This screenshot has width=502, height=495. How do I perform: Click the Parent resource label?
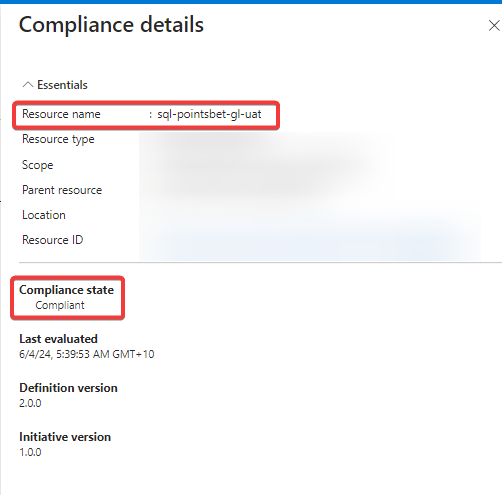click(62, 190)
